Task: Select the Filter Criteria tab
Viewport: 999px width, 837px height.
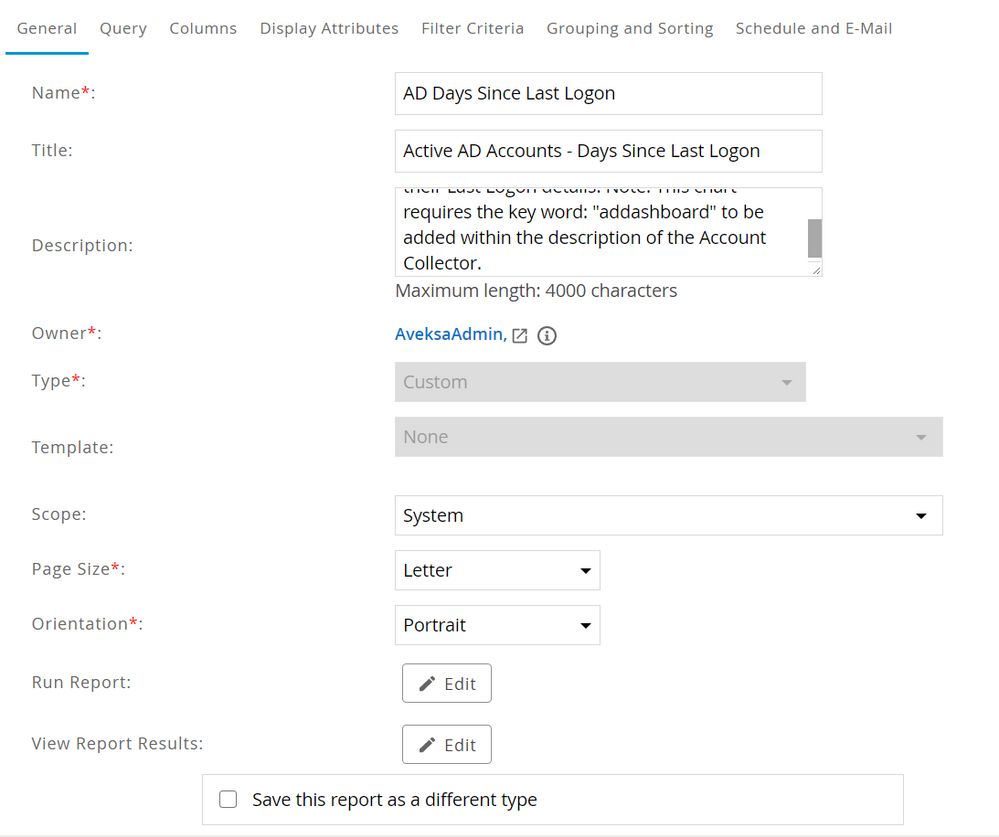Action: [472, 28]
